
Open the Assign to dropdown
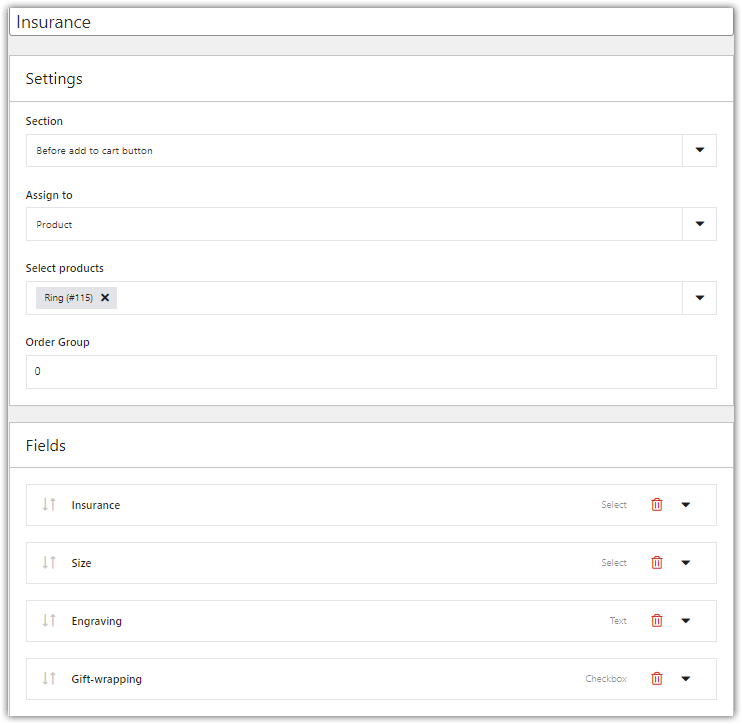[x=699, y=224]
